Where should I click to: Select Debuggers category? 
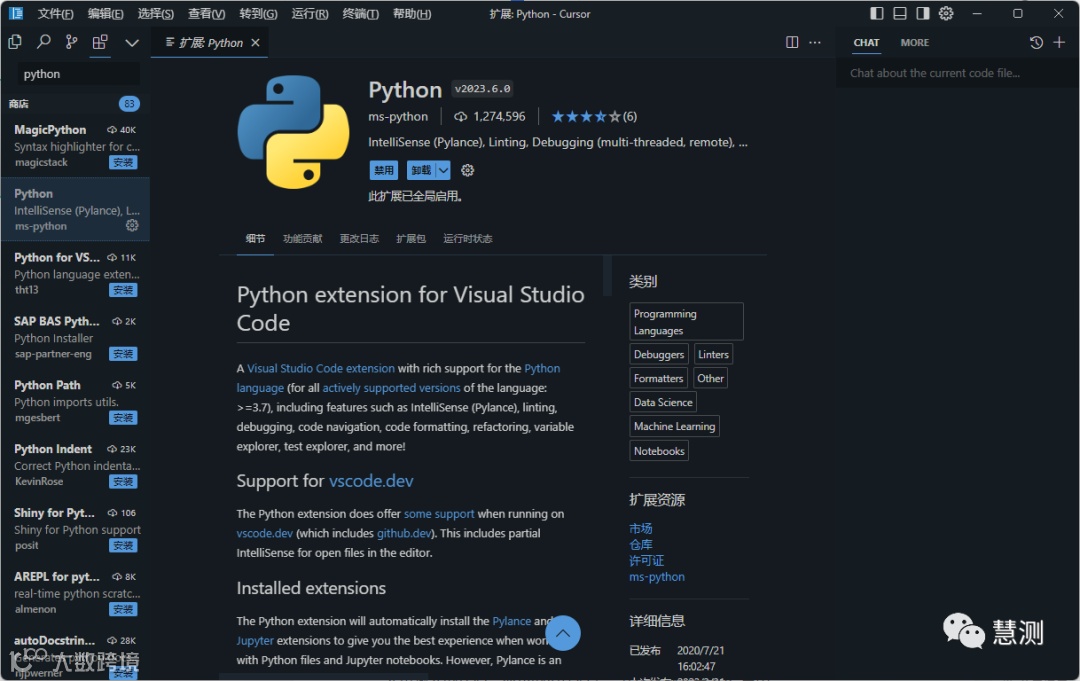pos(658,354)
